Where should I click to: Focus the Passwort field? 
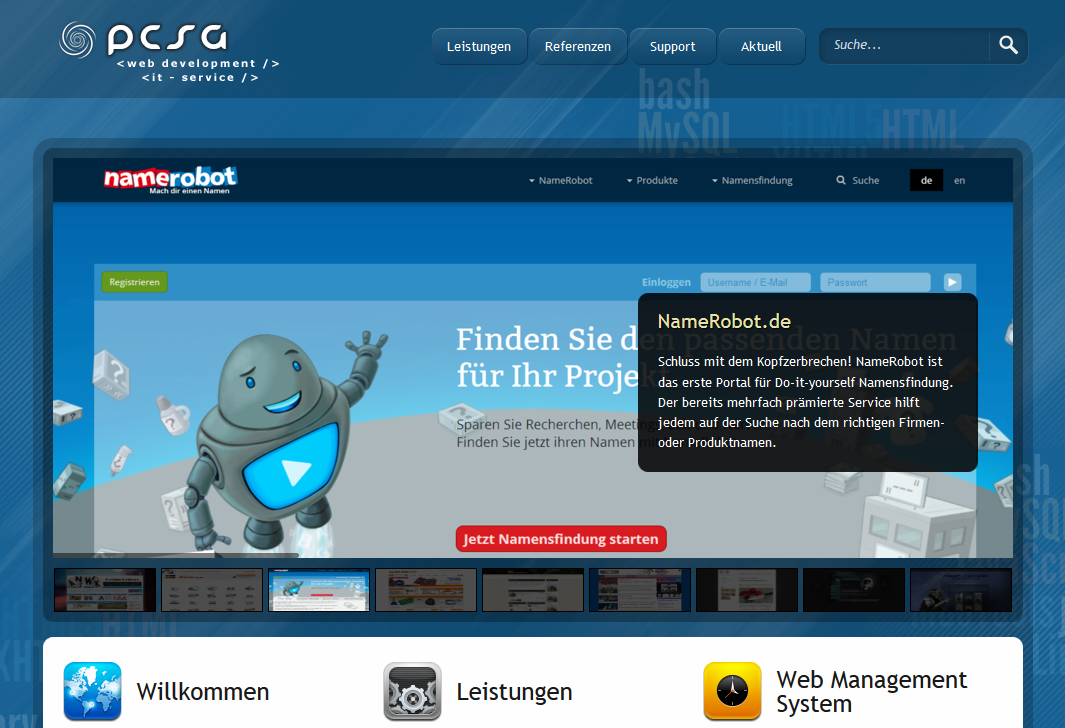(875, 282)
